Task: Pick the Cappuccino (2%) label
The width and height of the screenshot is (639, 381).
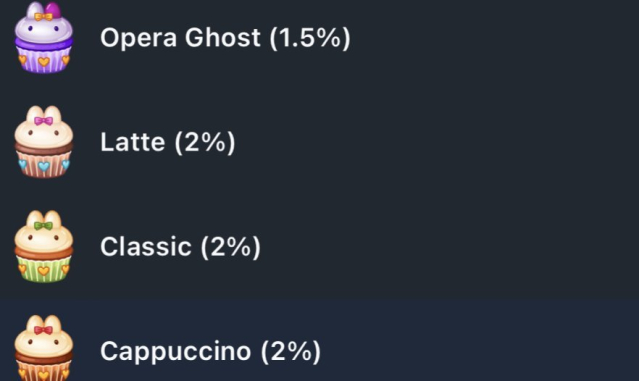Action: click(x=211, y=351)
